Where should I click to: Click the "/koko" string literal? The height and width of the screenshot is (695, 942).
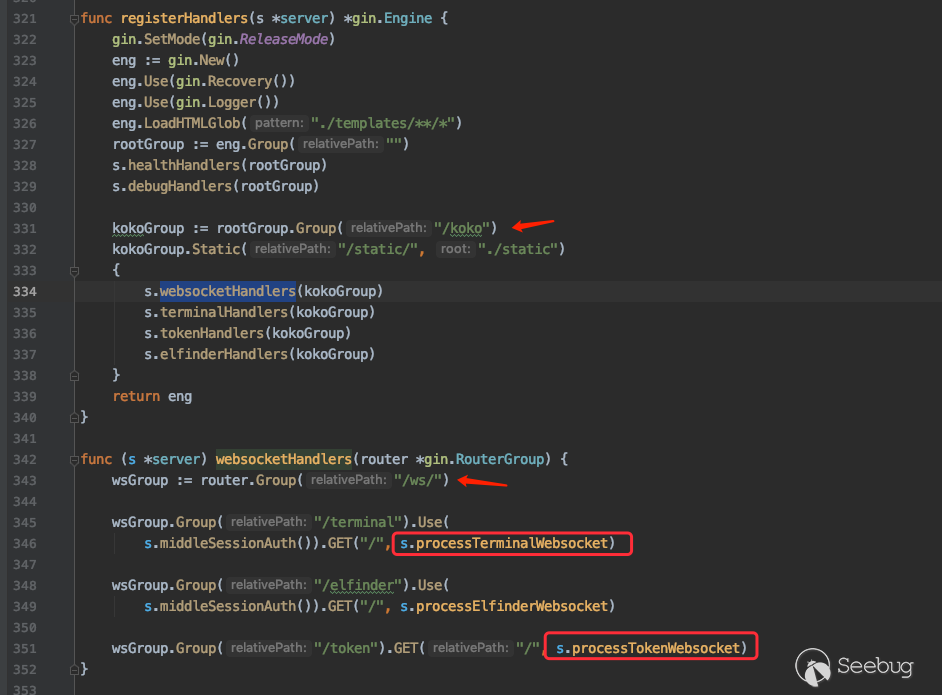point(462,228)
